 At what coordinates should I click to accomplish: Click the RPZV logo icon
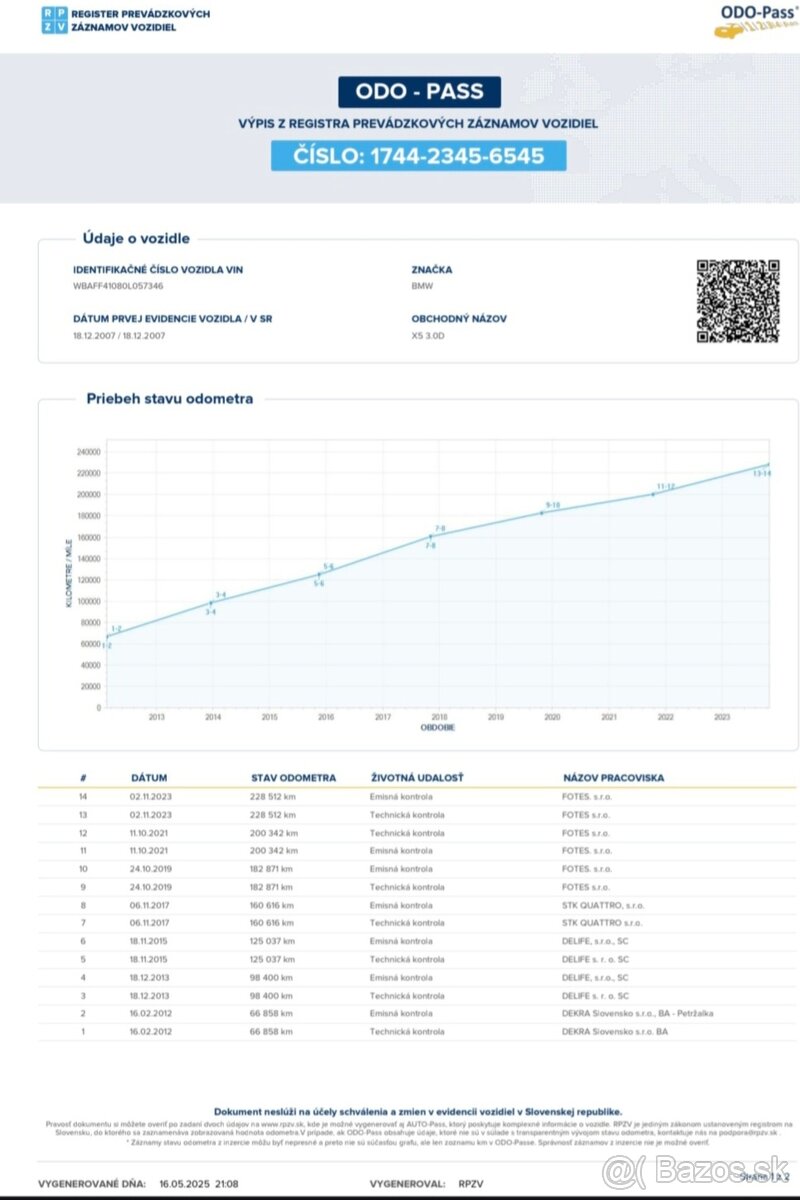53,20
